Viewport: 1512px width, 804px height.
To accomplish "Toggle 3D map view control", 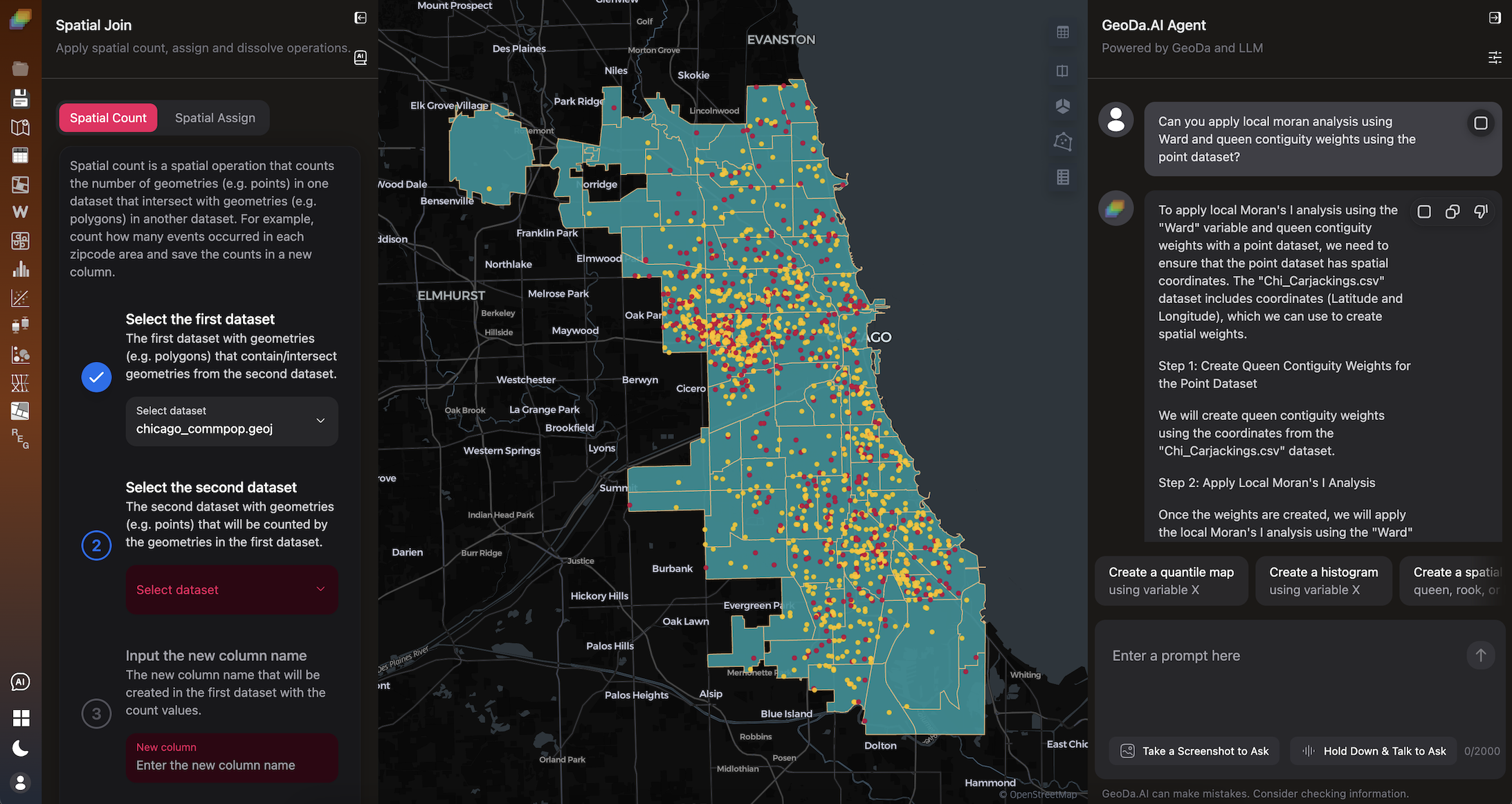I will 1063,106.
